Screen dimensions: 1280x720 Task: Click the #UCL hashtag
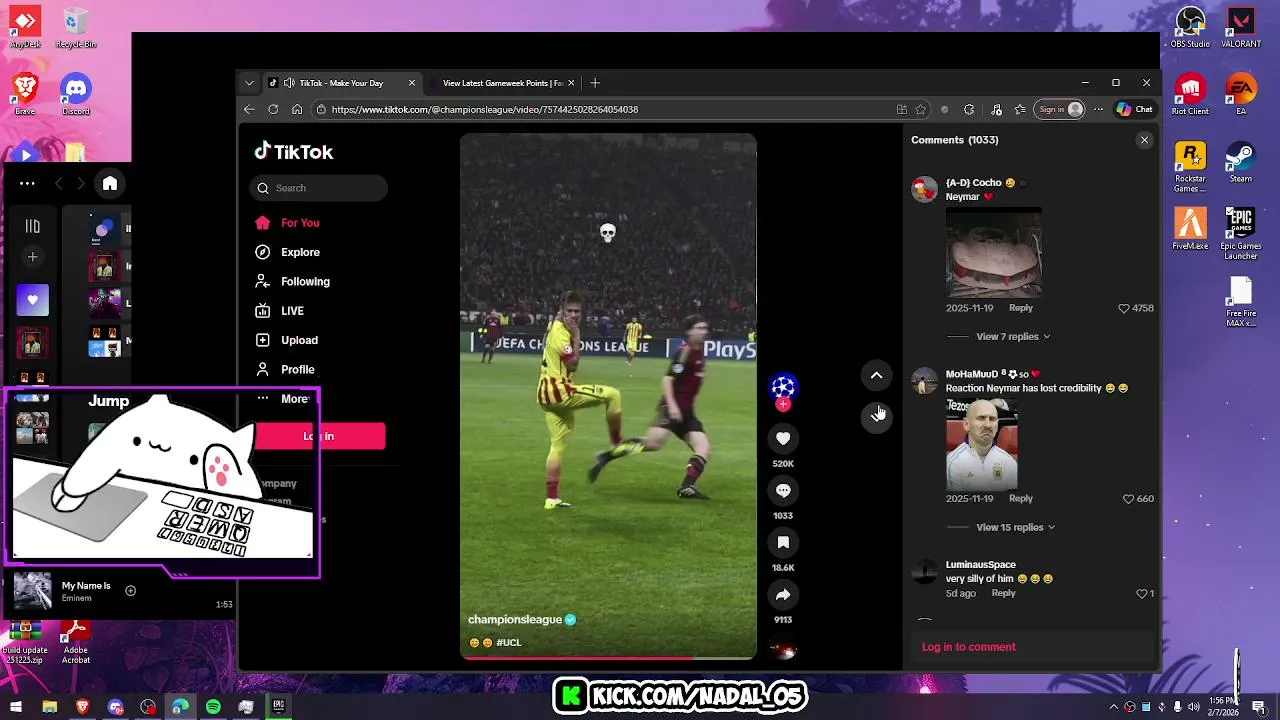click(509, 643)
